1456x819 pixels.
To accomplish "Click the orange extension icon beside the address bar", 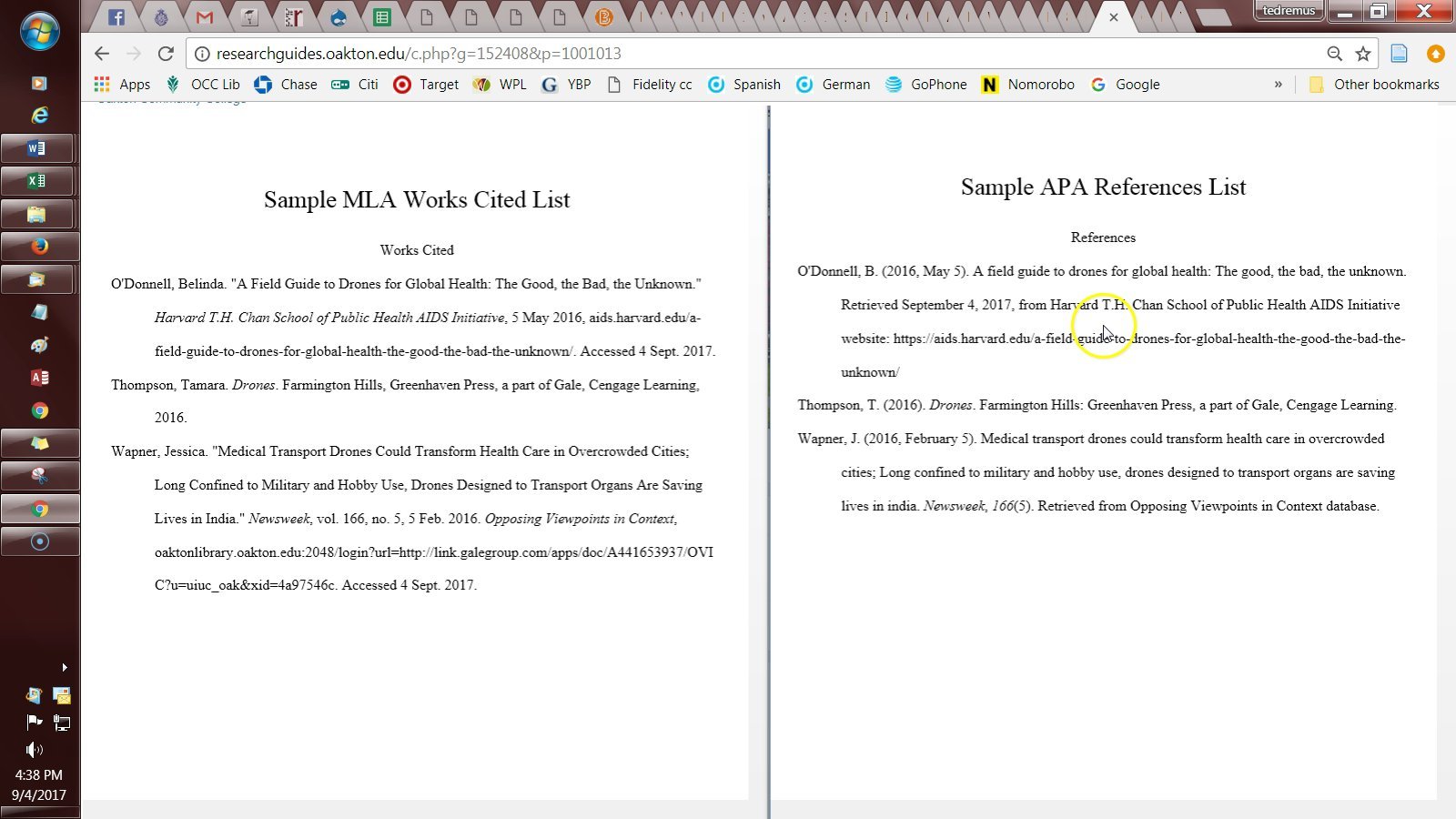I will (x=1435, y=54).
